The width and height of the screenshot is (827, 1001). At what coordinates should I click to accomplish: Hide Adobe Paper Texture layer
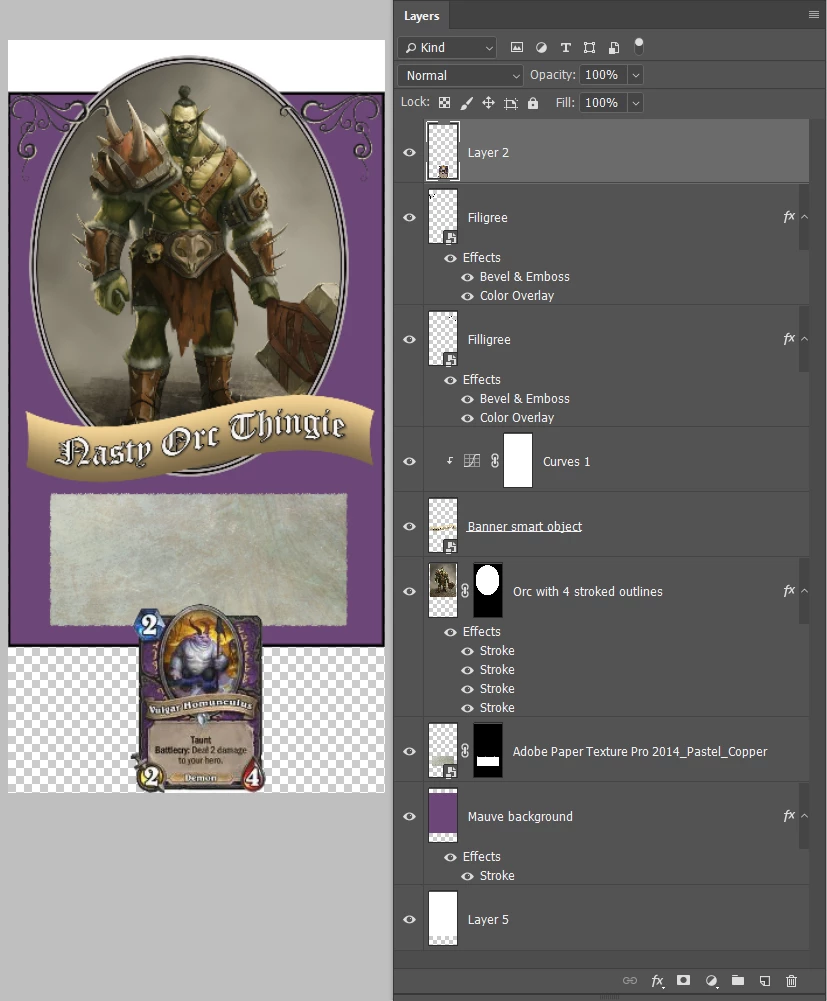coord(409,752)
